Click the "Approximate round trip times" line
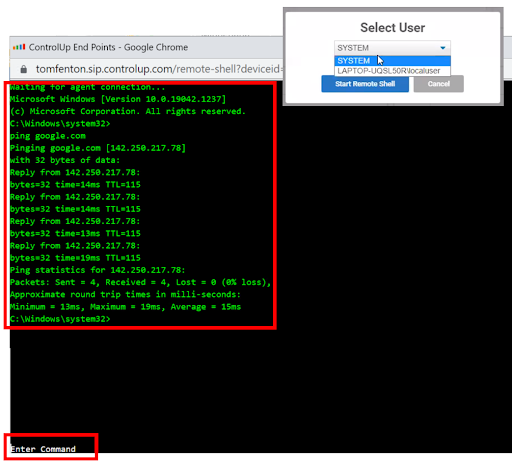This screenshot has height=466, width=512. pyautogui.click(x=125, y=294)
